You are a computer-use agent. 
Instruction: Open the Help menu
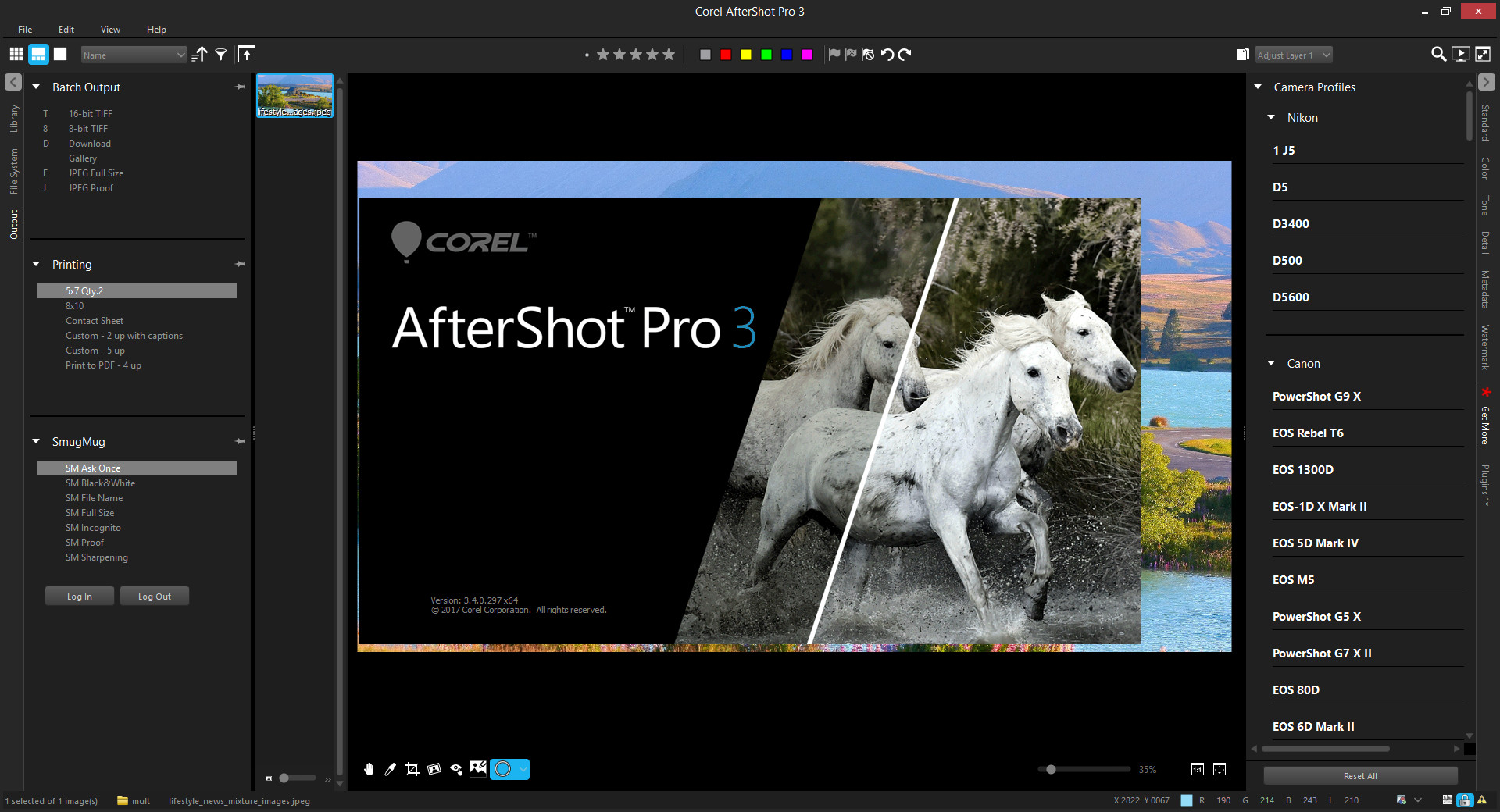point(156,30)
